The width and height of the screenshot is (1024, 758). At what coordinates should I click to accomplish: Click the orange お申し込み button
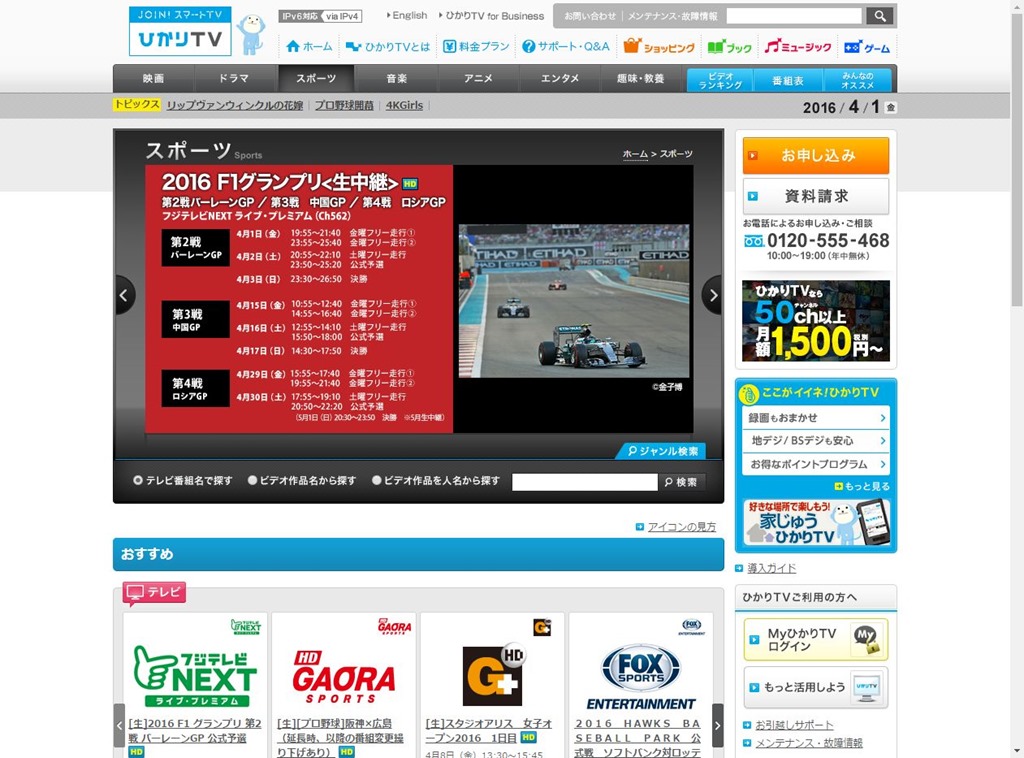[x=816, y=155]
